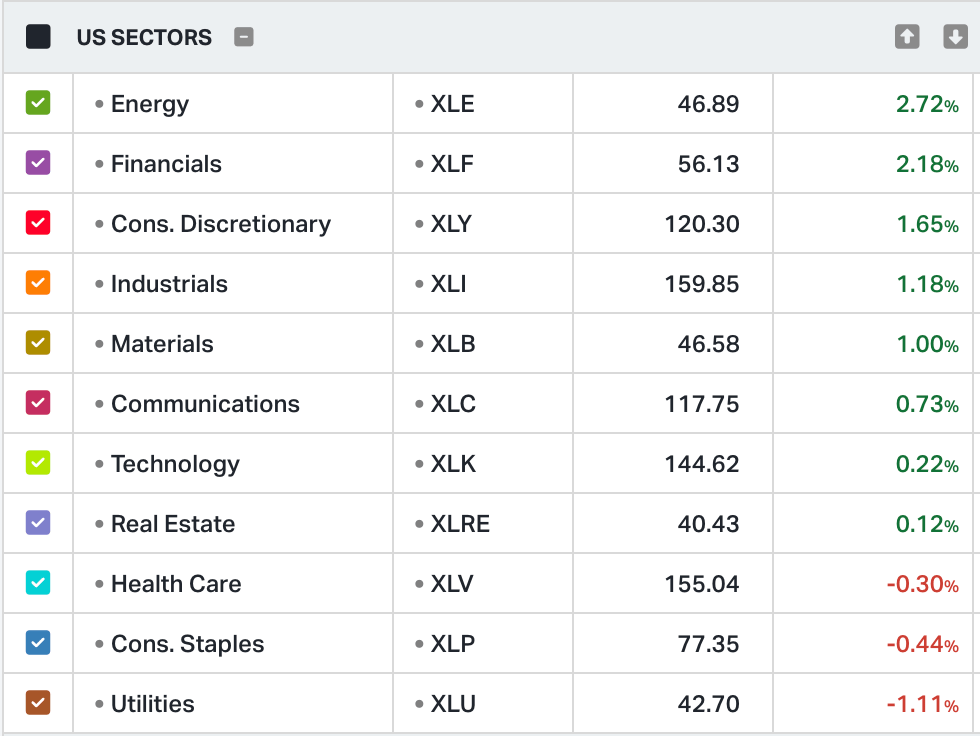Click the US SECTORS header title
The width and height of the screenshot is (980, 736).
pos(144,38)
